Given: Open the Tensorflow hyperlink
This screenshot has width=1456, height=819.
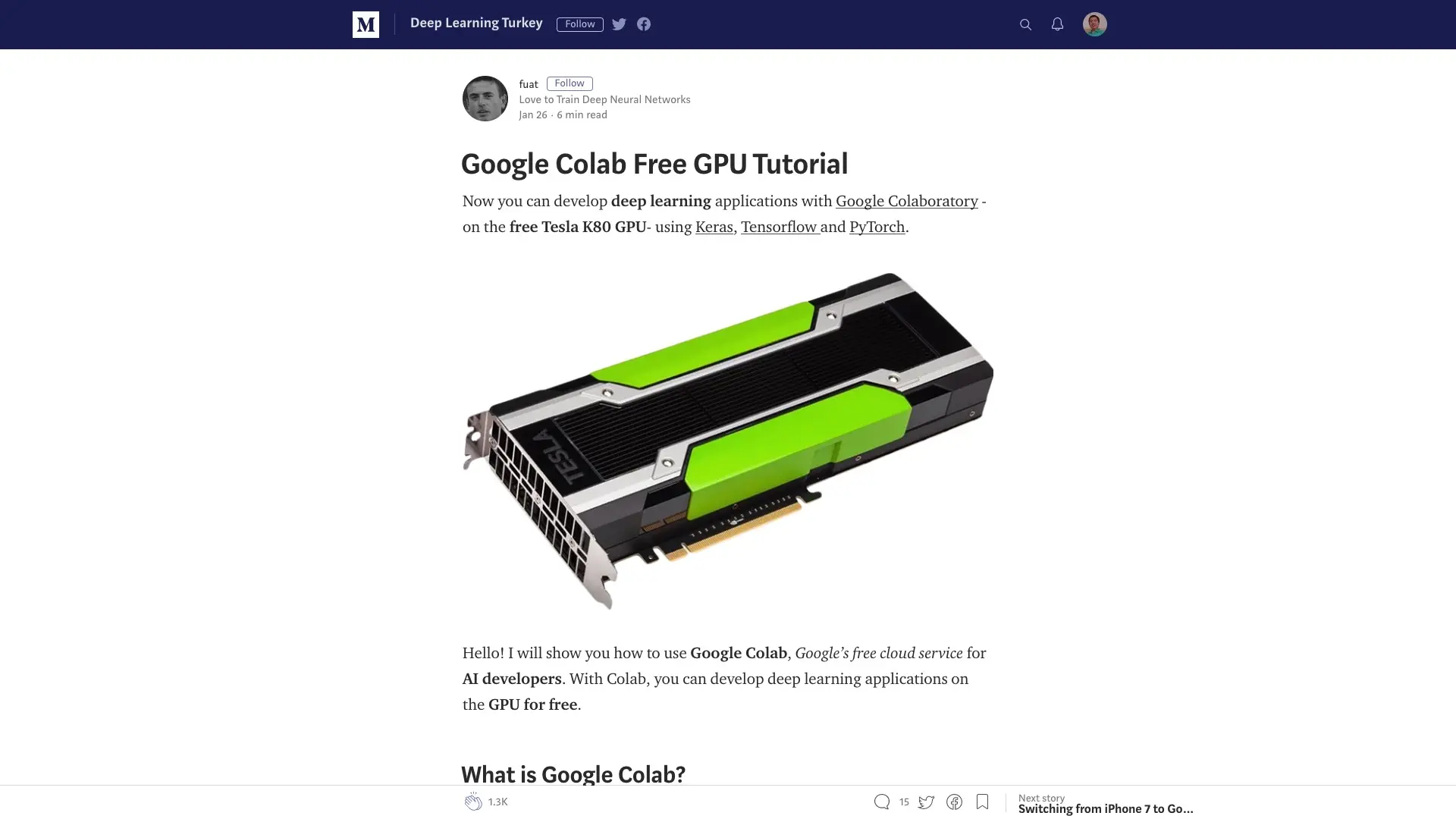Looking at the screenshot, I should [x=780, y=227].
